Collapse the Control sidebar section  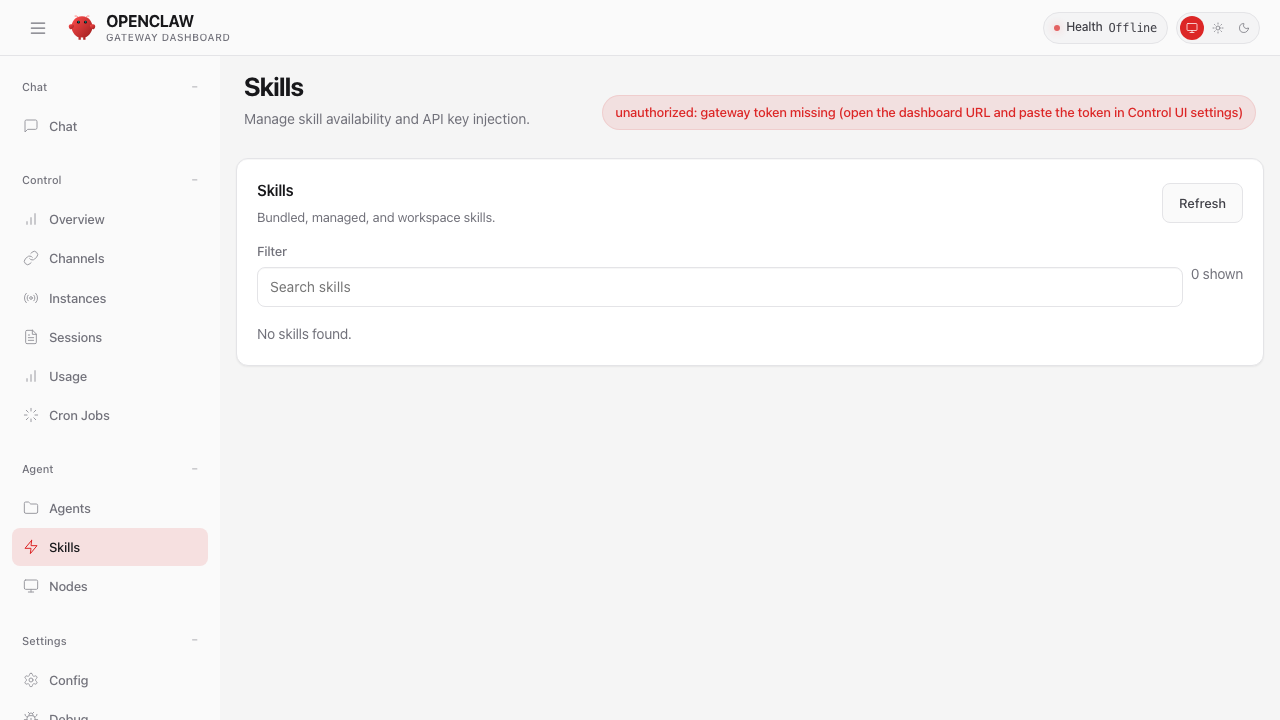(195, 180)
